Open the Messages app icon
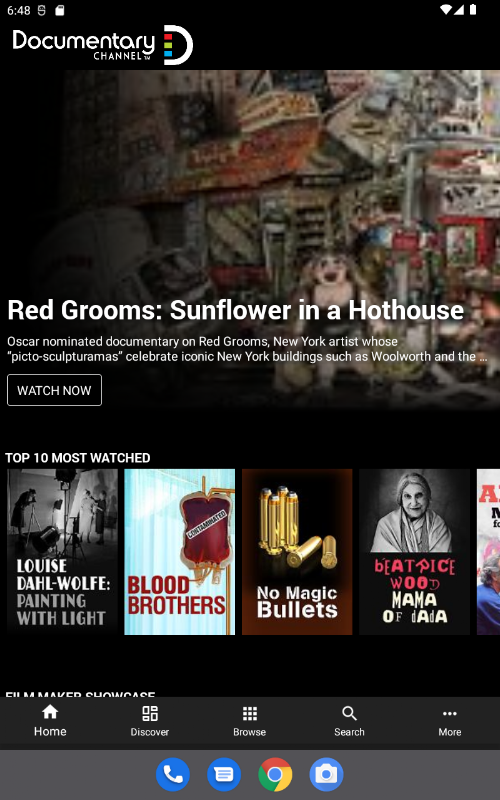500x800 pixels. point(224,774)
